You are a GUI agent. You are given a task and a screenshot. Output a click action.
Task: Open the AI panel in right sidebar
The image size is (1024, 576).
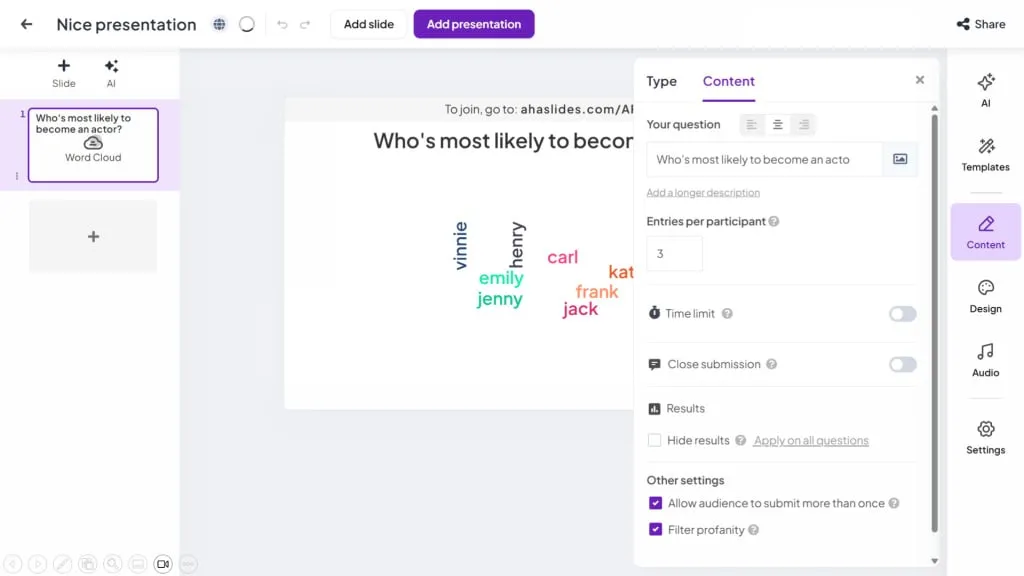click(985, 89)
